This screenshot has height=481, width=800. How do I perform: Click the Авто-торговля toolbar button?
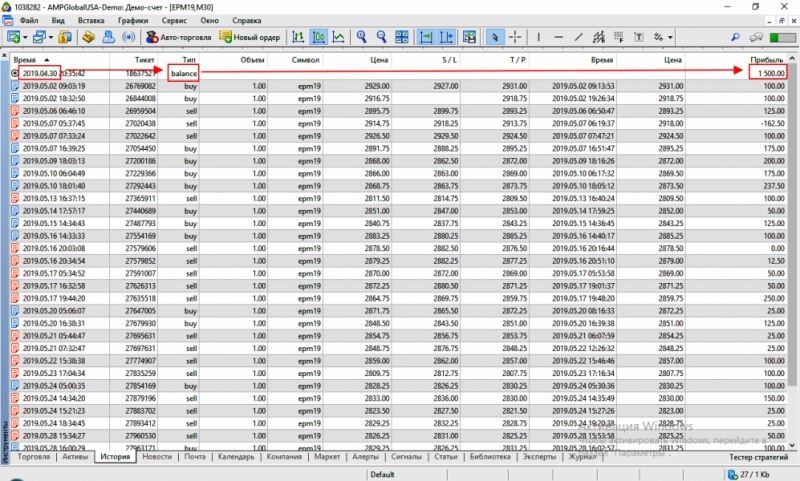point(180,37)
